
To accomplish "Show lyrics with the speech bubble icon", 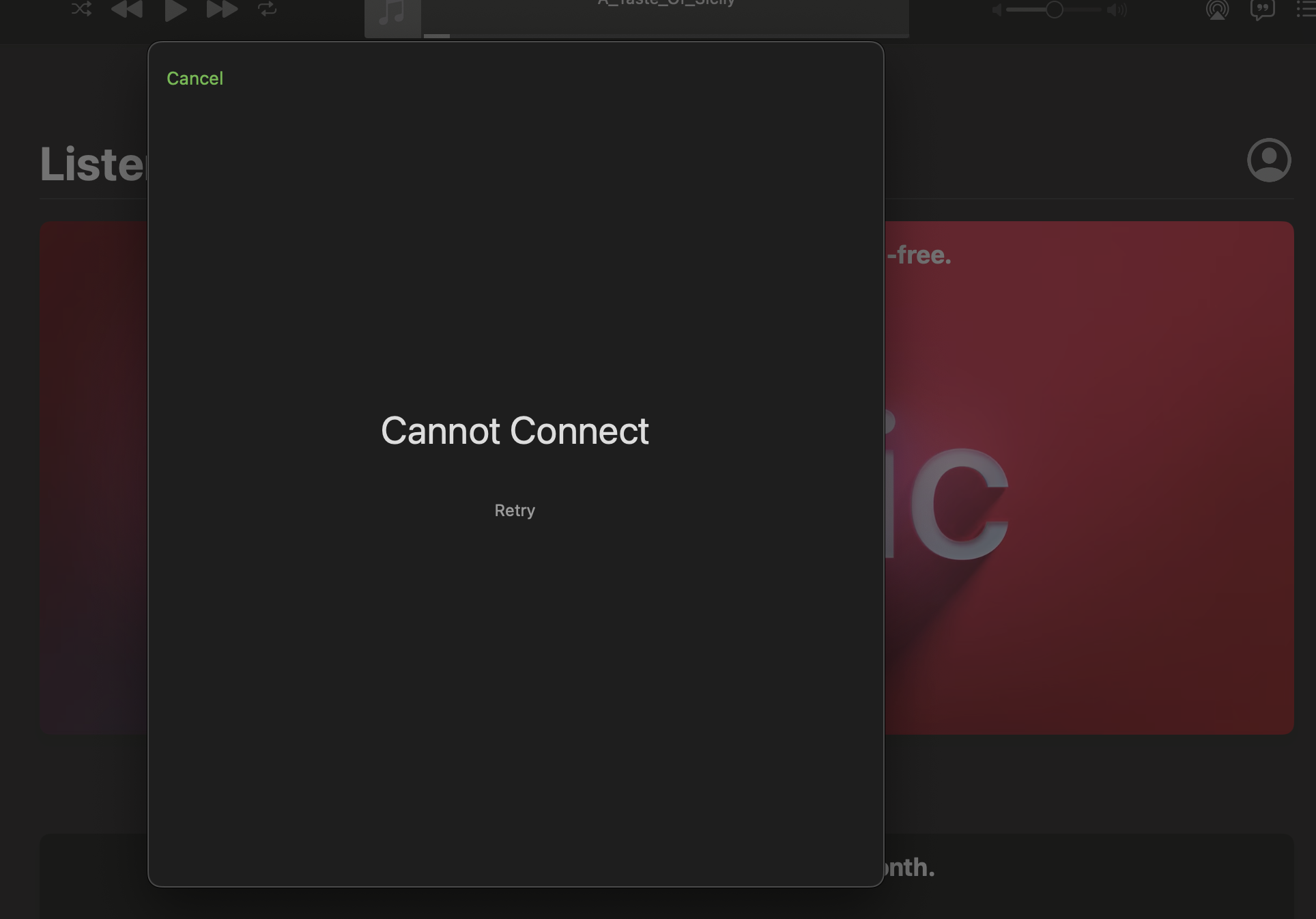I will click(1262, 10).
